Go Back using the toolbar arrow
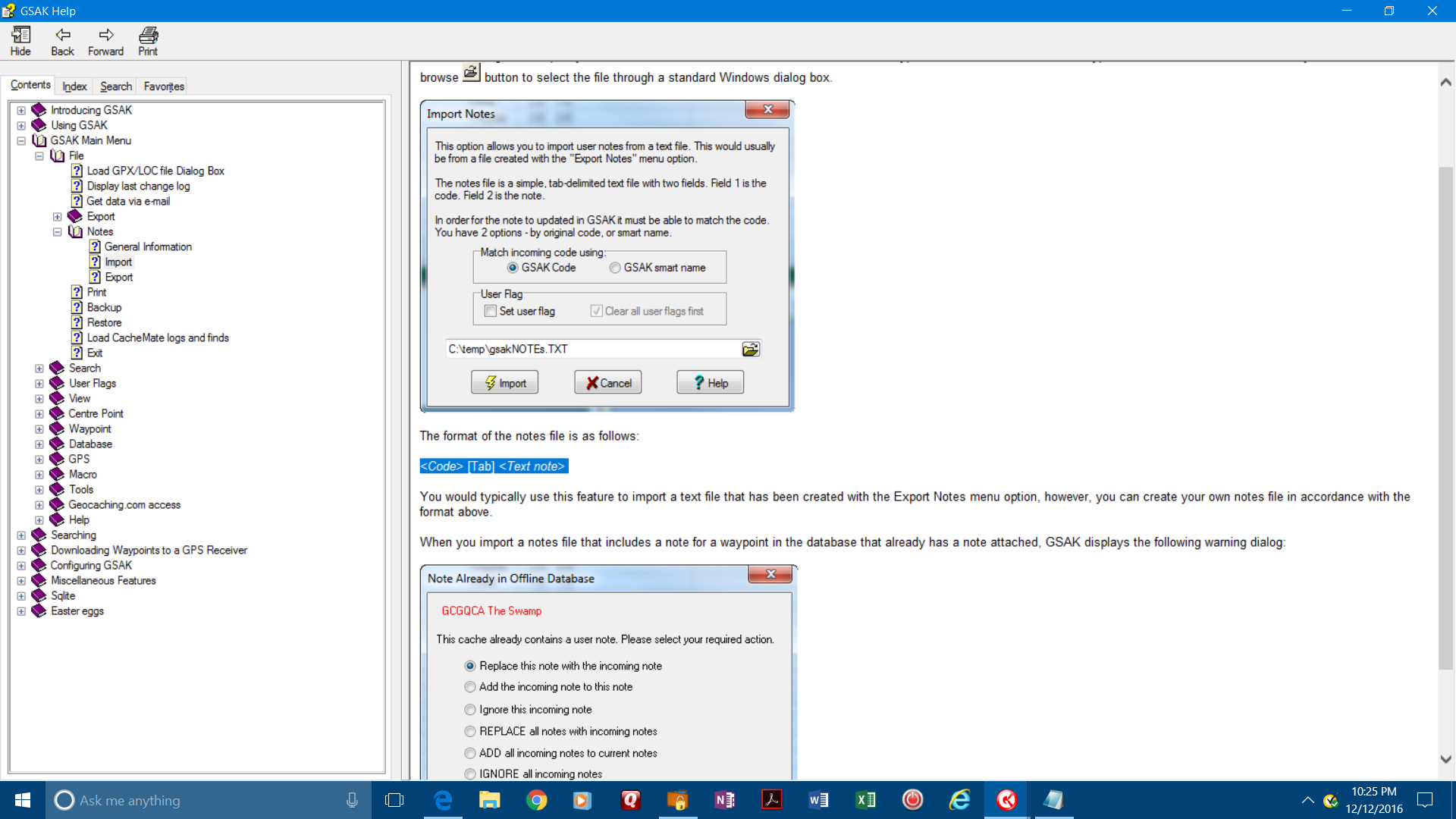Viewport: 1456px width, 819px height. pos(62,41)
